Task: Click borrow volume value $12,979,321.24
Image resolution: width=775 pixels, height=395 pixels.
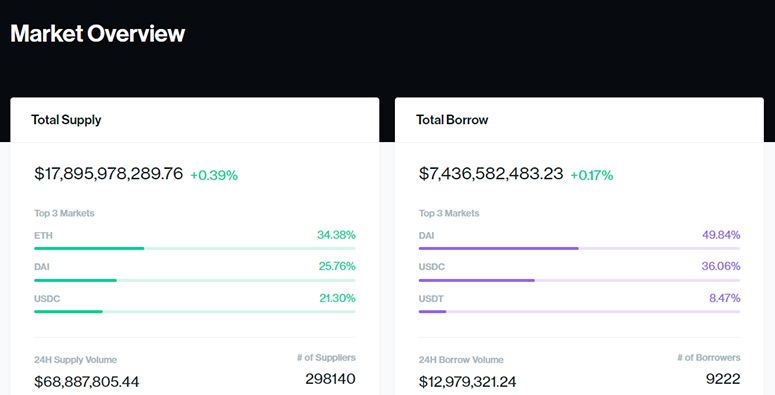Action: point(468,382)
